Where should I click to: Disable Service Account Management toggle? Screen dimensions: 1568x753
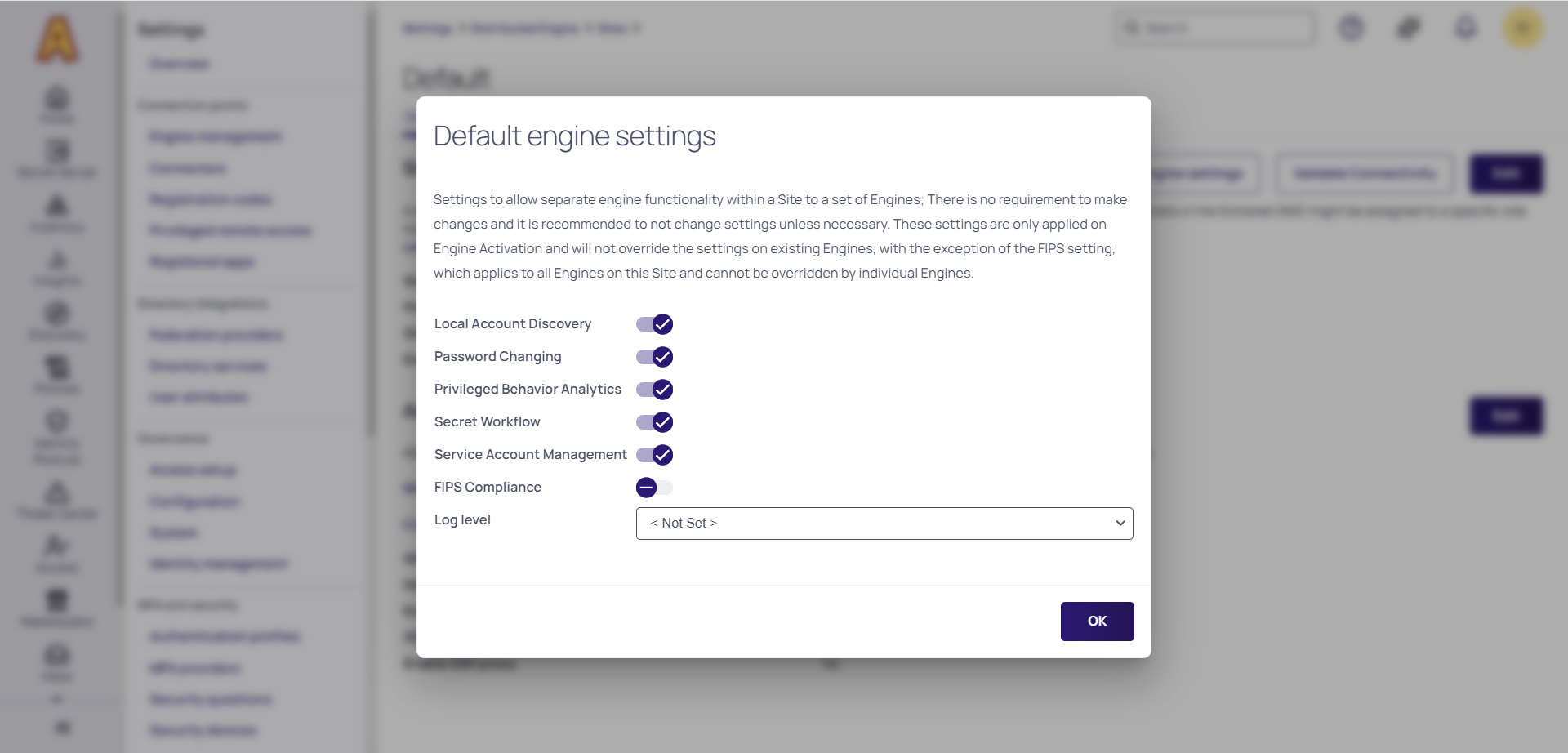[x=654, y=455]
